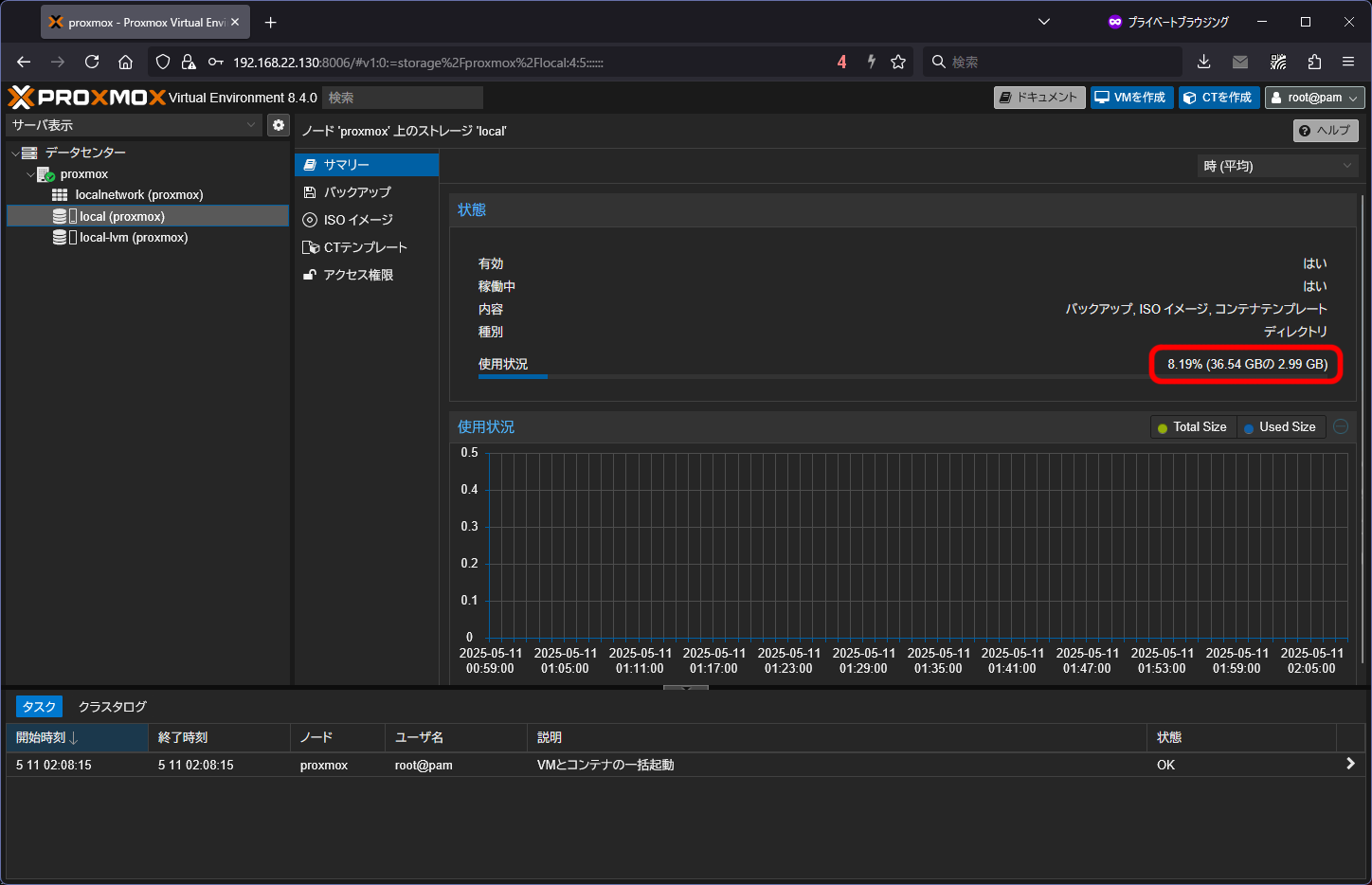Viewport: 1372px width, 885px height.
Task: Focus the Proxmox 検索 search field
Action: 403,98
